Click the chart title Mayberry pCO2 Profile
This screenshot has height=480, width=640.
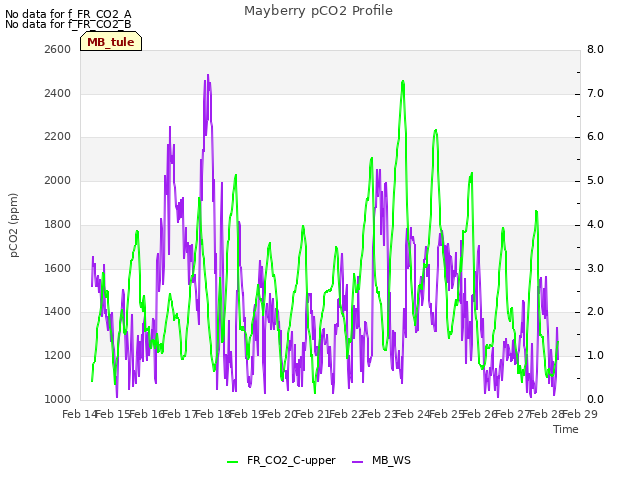coord(318,11)
